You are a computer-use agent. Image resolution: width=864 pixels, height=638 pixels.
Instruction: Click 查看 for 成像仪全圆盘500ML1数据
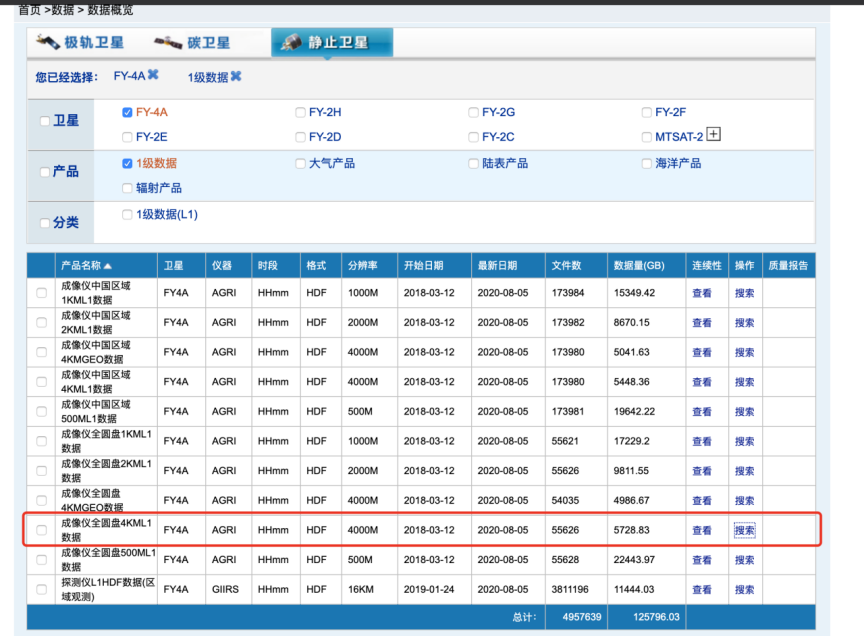coord(703,561)
